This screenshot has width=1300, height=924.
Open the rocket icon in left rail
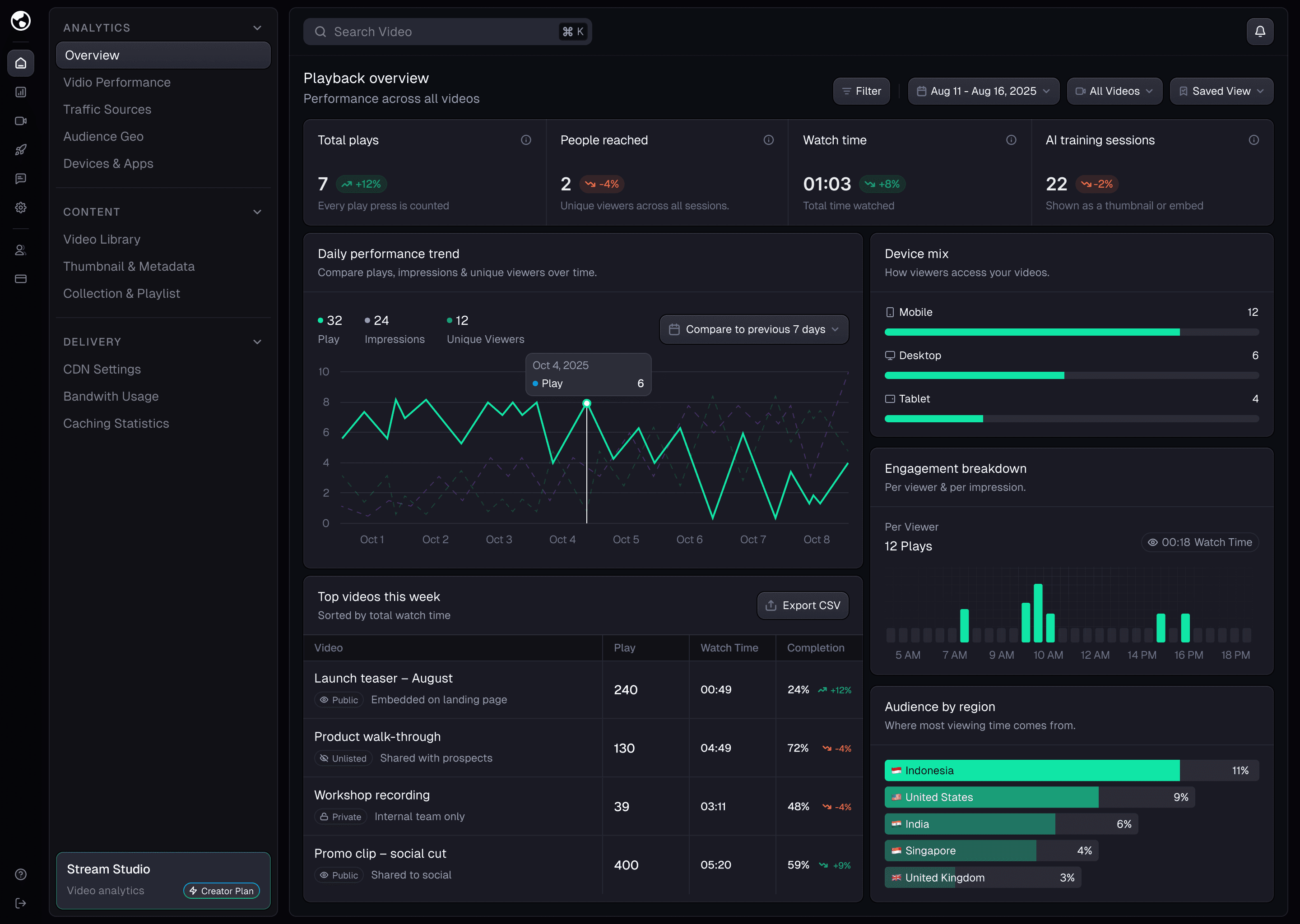tap(20, 150)
